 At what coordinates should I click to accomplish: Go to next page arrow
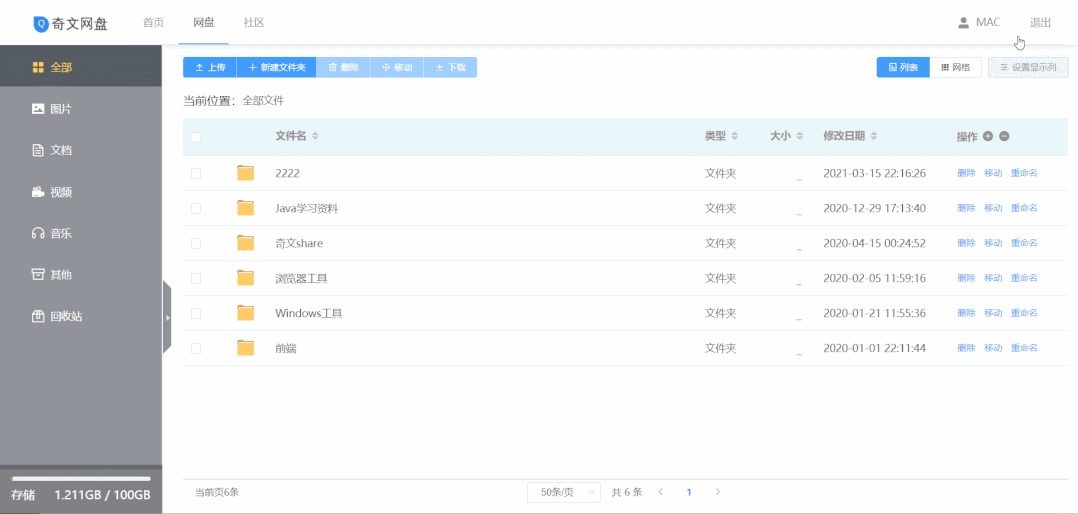click(718, 492)
